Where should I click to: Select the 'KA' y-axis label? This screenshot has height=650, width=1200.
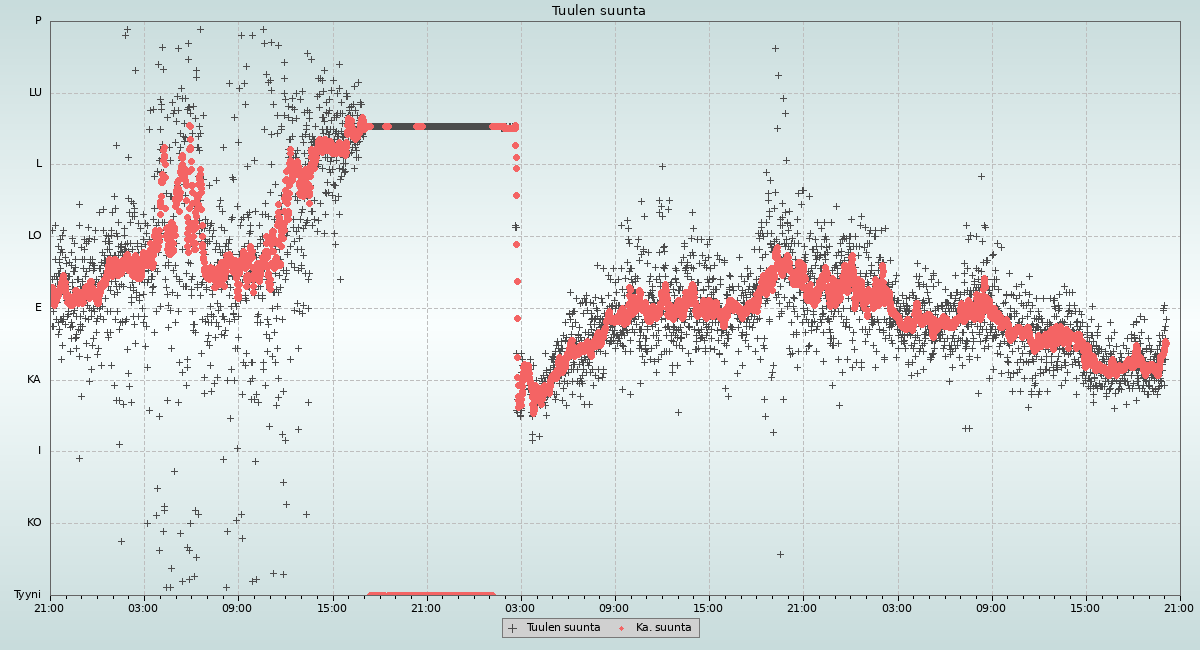pos(34,380)
